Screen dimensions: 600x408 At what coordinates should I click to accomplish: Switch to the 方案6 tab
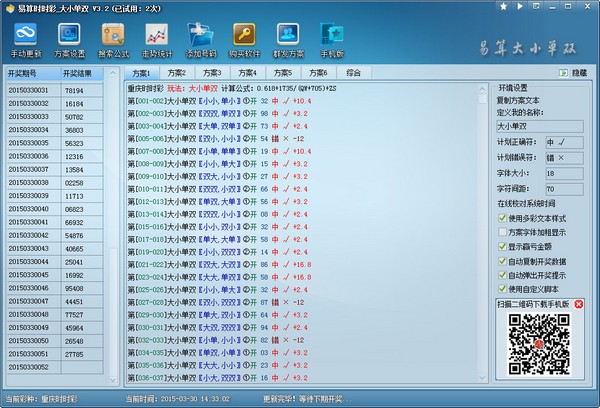tap(318, 73)
